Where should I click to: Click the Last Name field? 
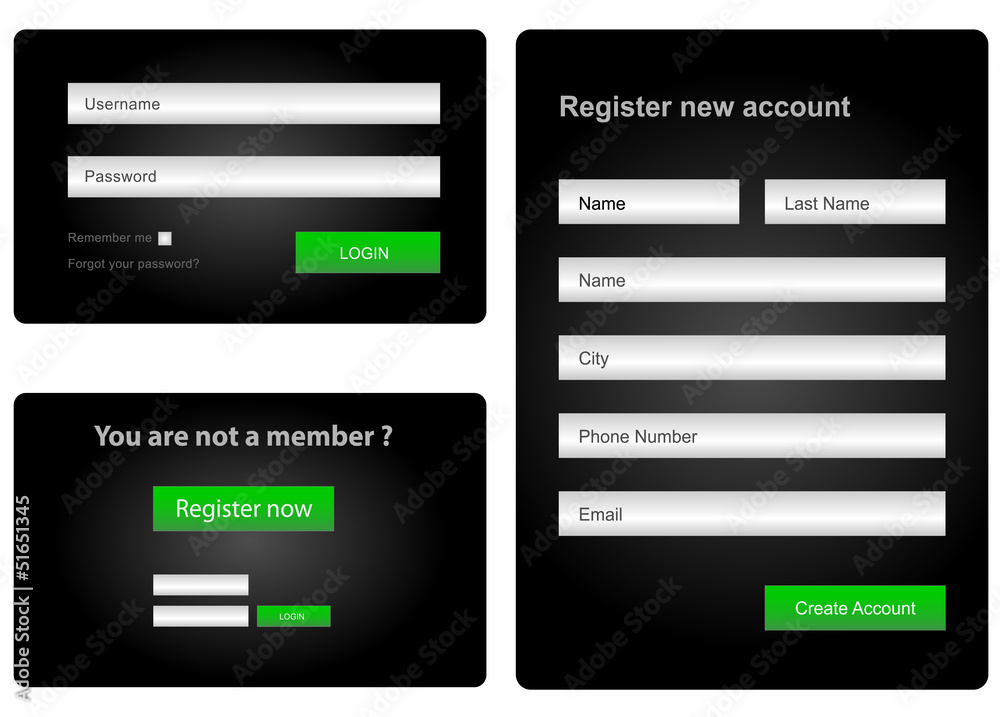tap(855, 202)
